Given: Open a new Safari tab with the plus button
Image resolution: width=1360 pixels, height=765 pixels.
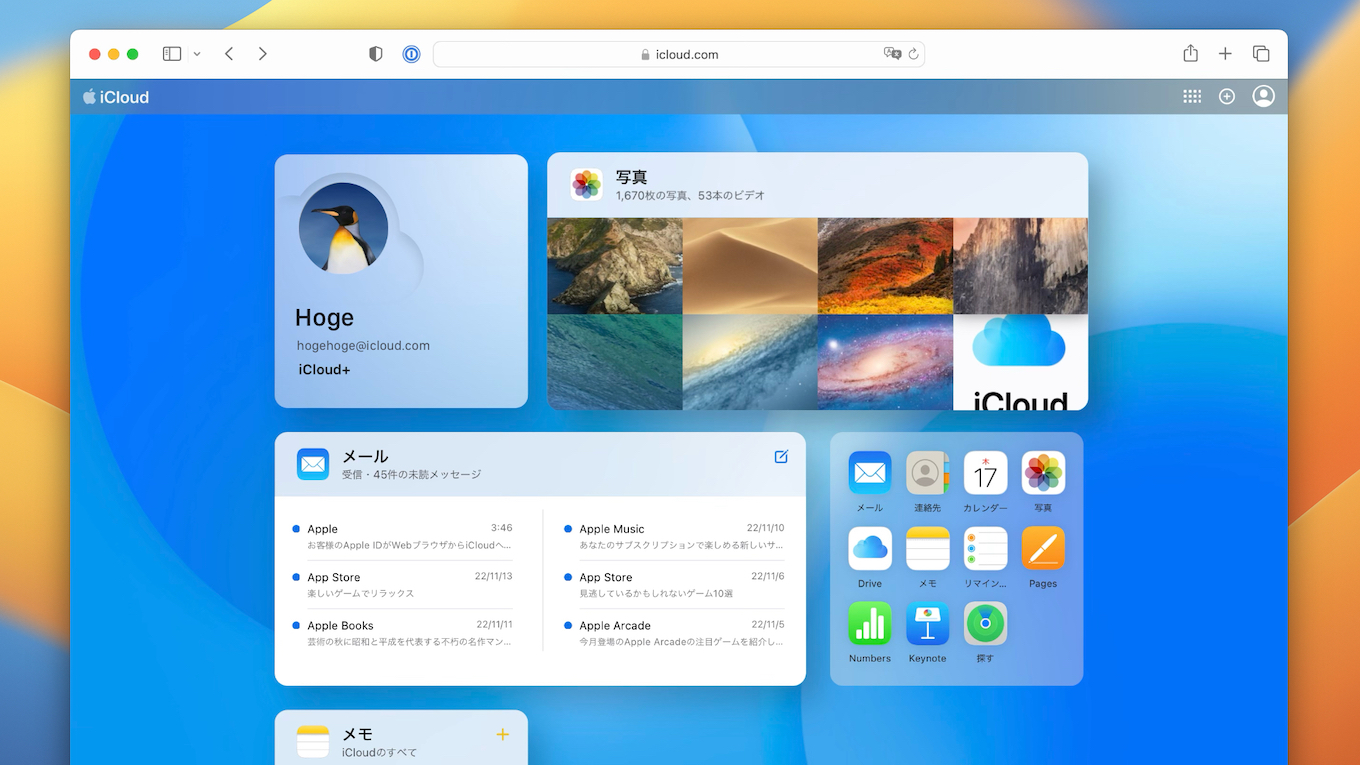Looking at the screenshot, I should 1225,53.
